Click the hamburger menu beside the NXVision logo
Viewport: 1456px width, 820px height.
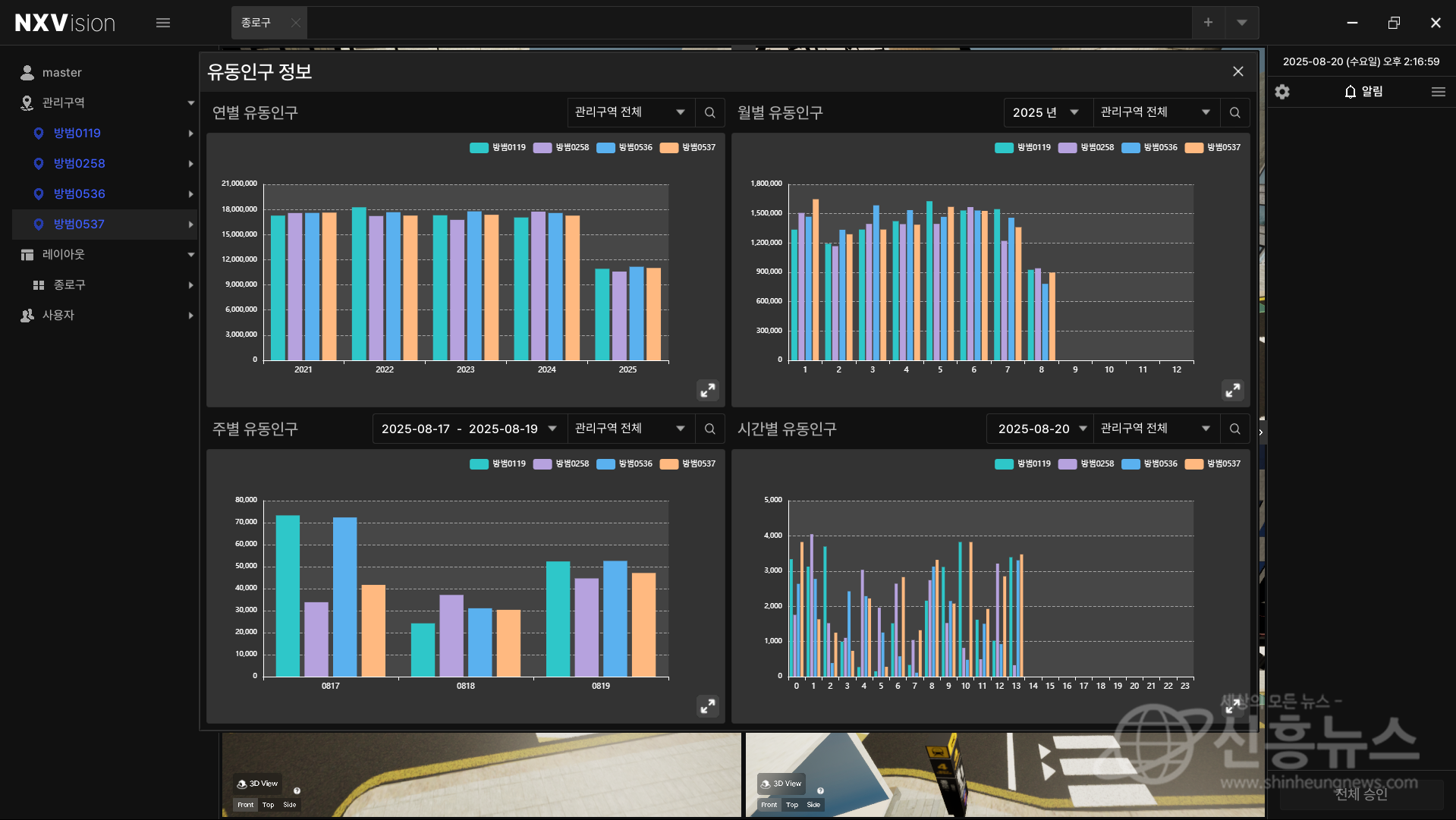pyautogui.click(x=162, y=23)
